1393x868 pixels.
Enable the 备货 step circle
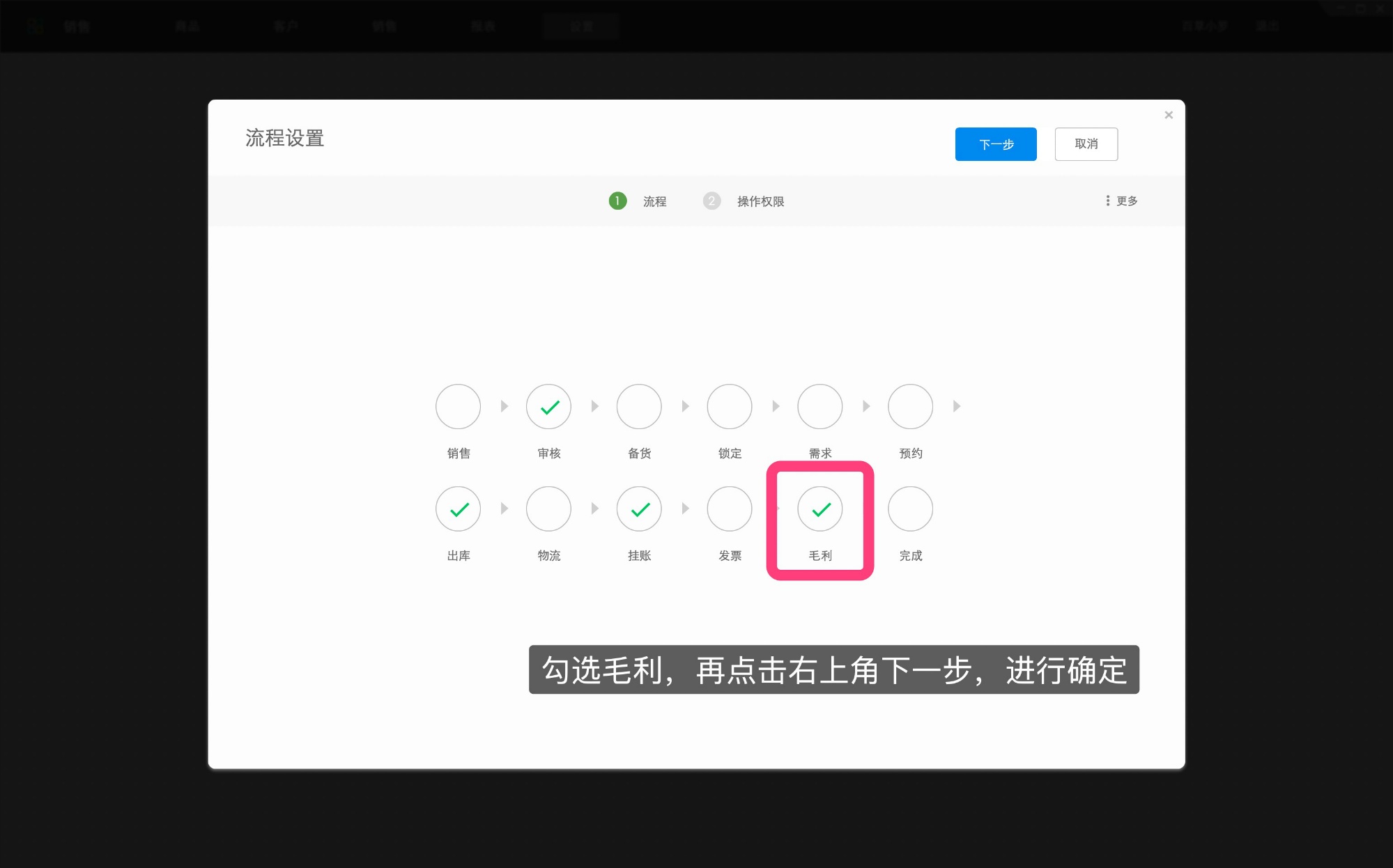point(639,406)
